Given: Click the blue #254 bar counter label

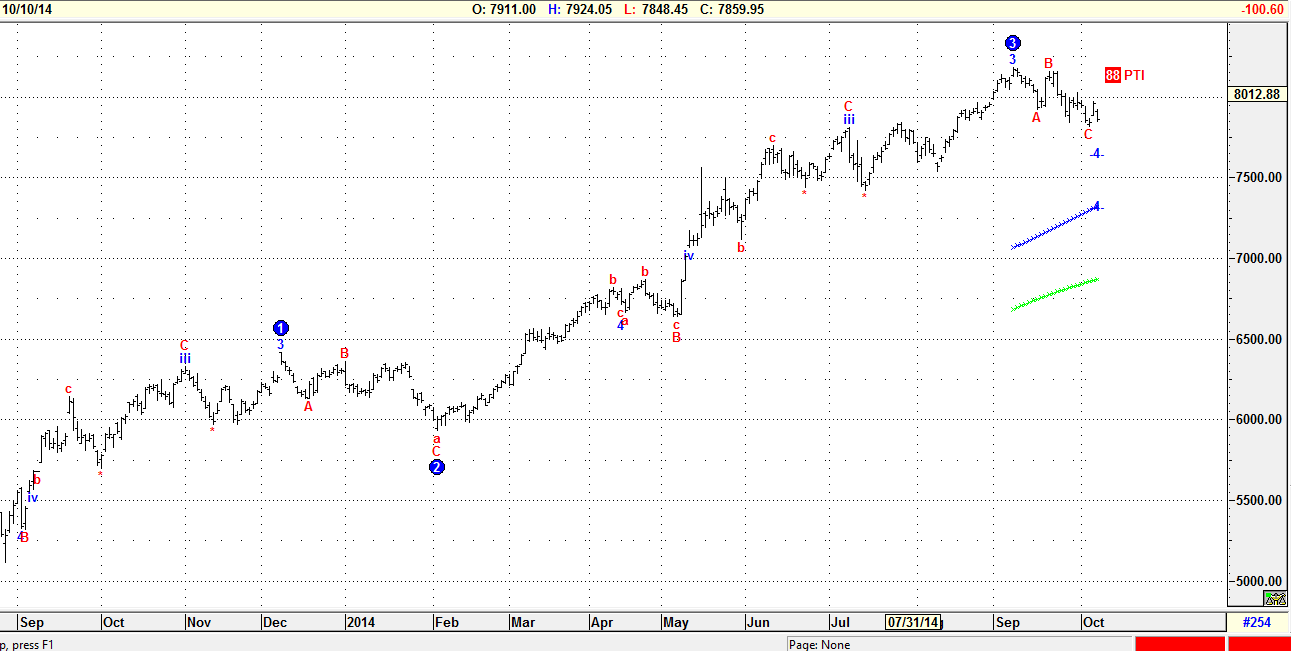Looking at the screenshot, I should 1257,622.
